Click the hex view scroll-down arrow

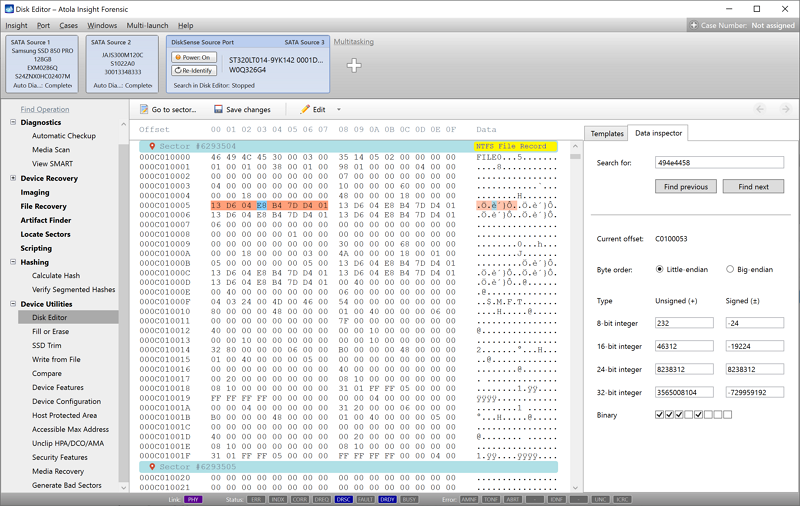click(x=575, y=488)
